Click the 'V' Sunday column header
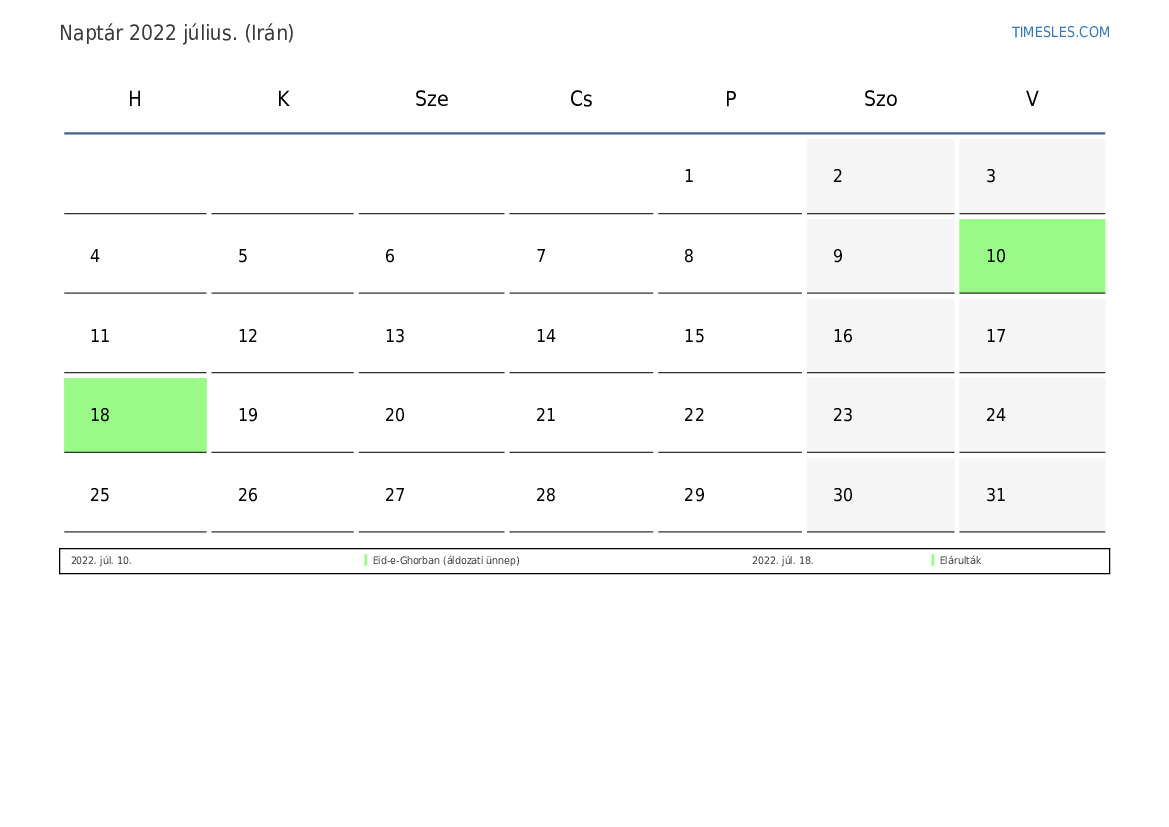Image resolution: width=1169 pixels, height=827 pixels. point(1032,99)
